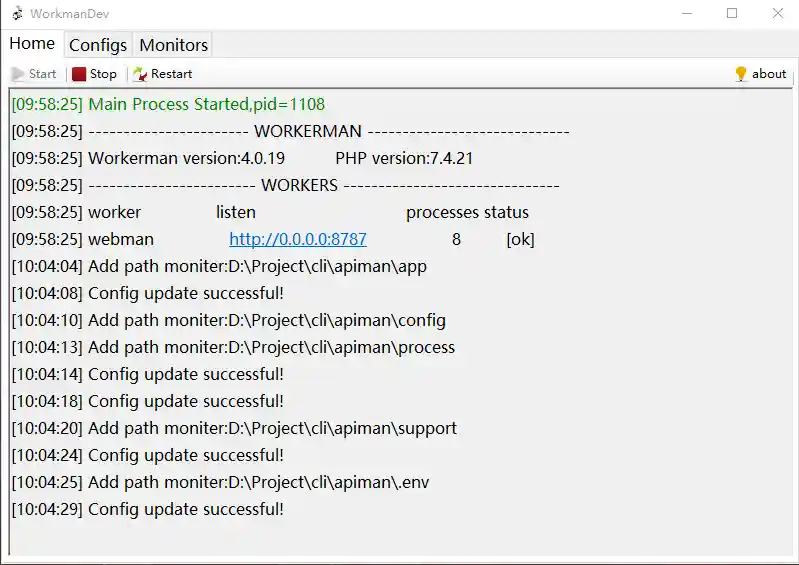Image resolution: width=799 pixels, height=565 pixels.
Task: Click the Workerman version:4.0.19 log entry
Action: [x=186, y=158]
